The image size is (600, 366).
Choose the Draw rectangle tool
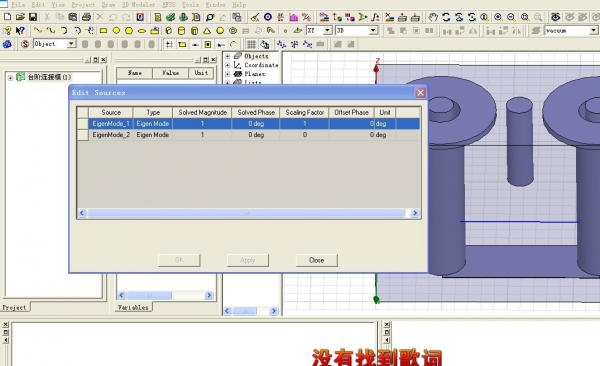tap(103, 31)
